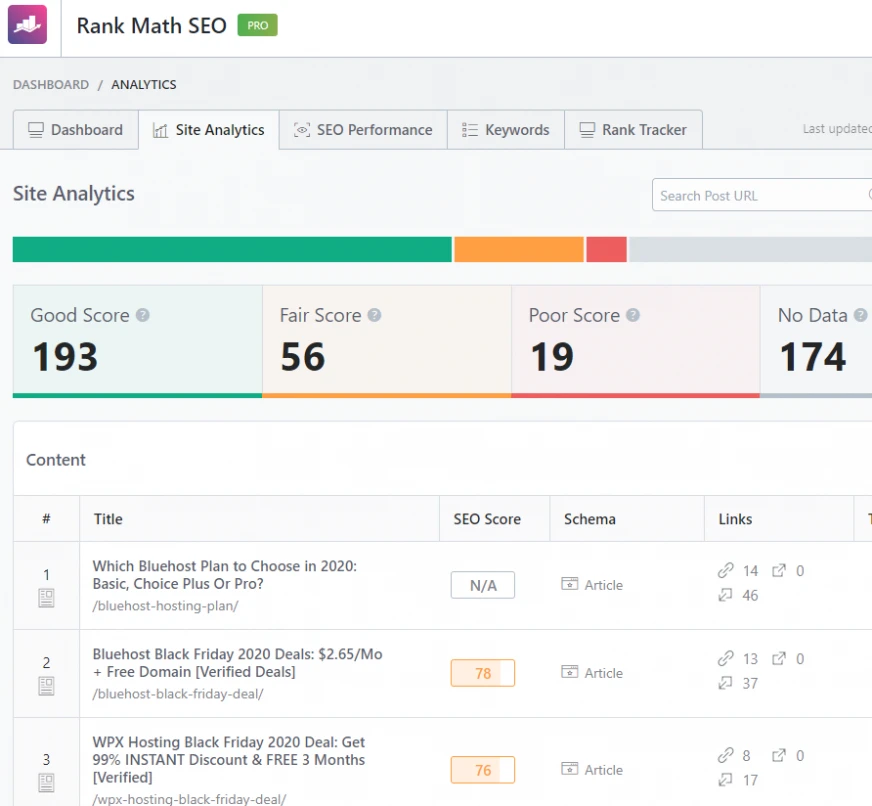Switch to the SEO Performance tab
Viewport: 872px width, 806px height.
pos(363,130)
